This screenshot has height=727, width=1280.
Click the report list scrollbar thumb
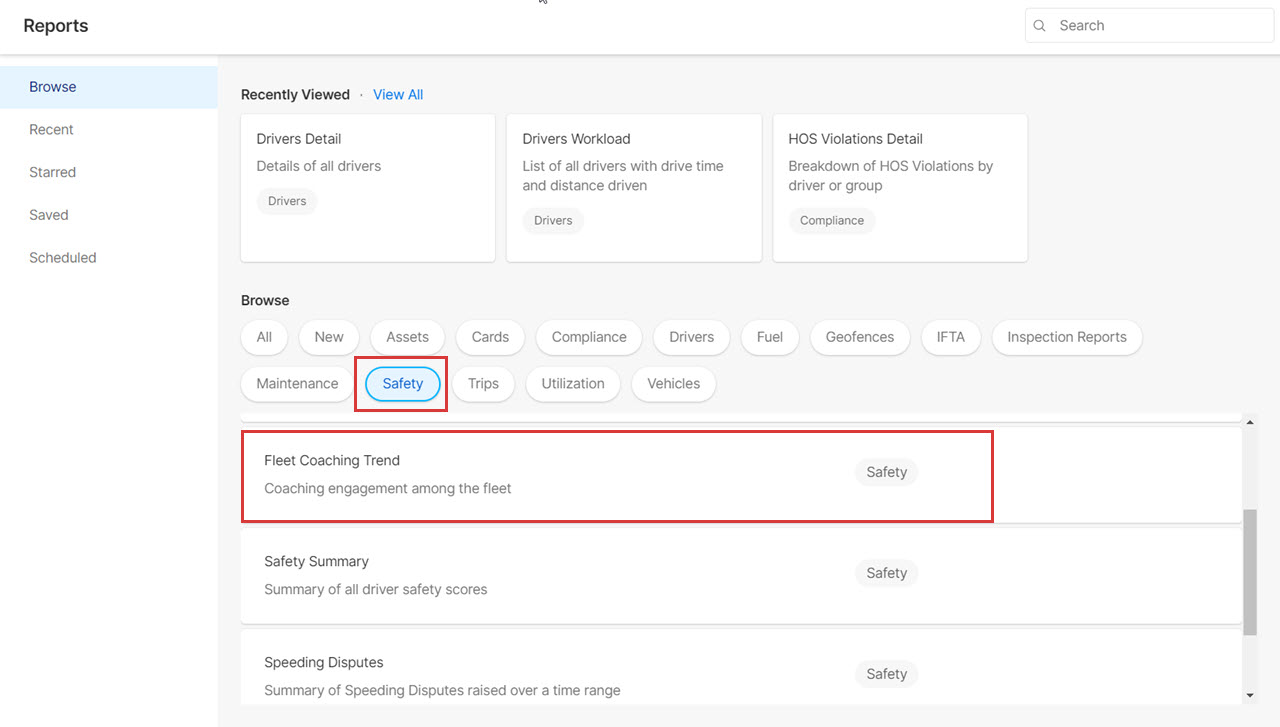click(1250, 572)
